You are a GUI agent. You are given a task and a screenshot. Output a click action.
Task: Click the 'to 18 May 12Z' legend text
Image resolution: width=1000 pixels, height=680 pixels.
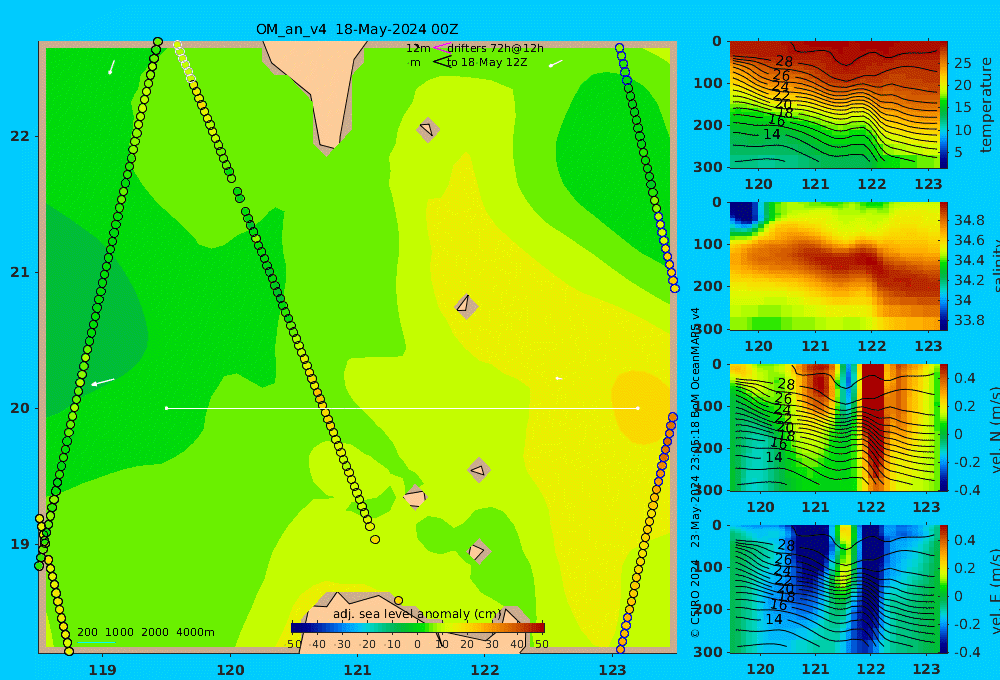(x=487, y=63)
